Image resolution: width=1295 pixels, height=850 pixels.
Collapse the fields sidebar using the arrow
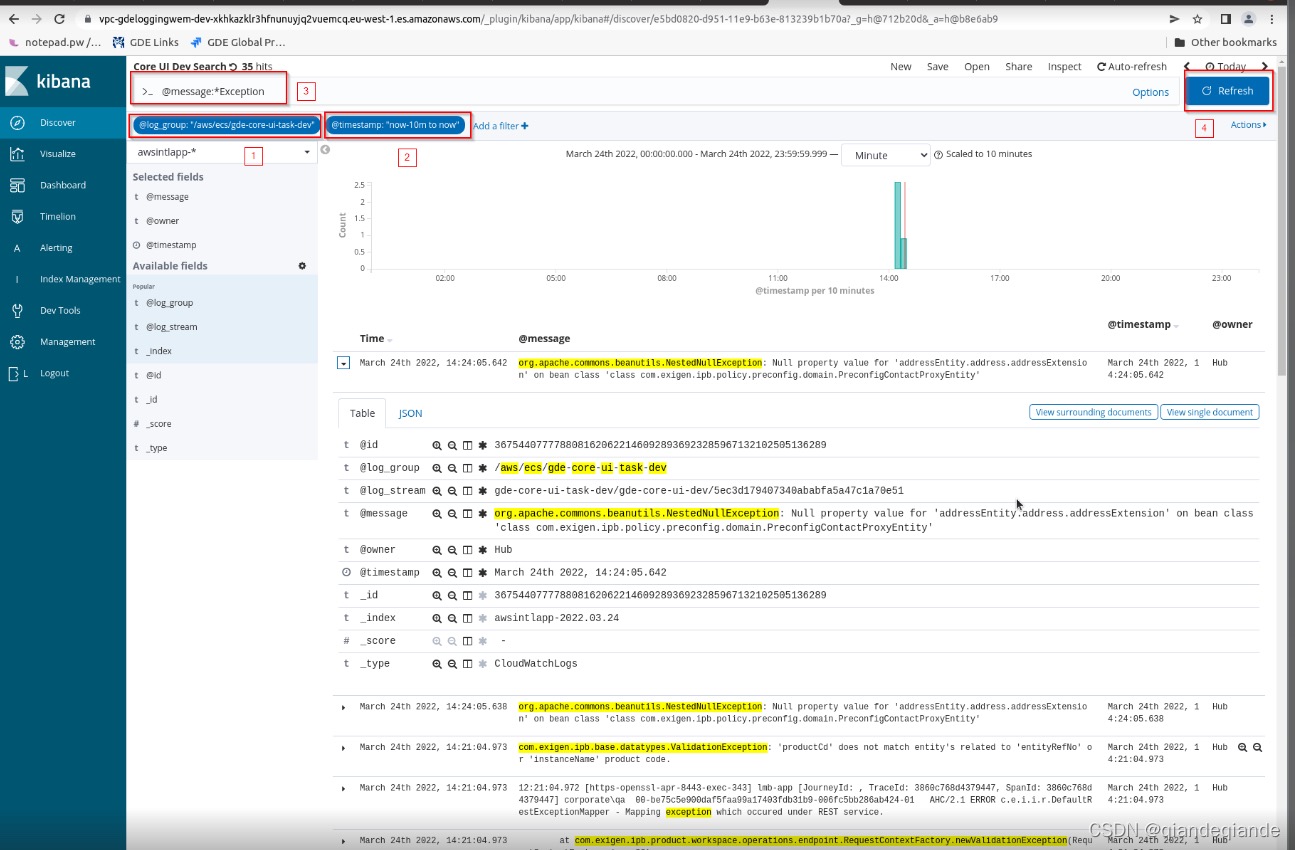click(x=325, y=150)
